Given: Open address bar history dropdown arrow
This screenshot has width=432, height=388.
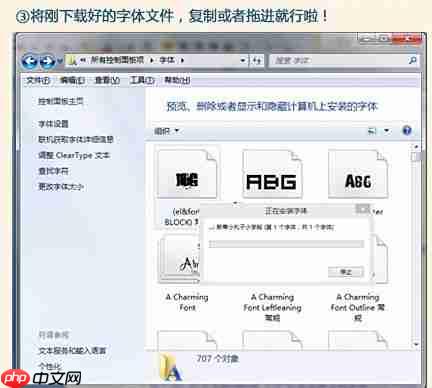Looking at the screenshot, I should [243, 60].
